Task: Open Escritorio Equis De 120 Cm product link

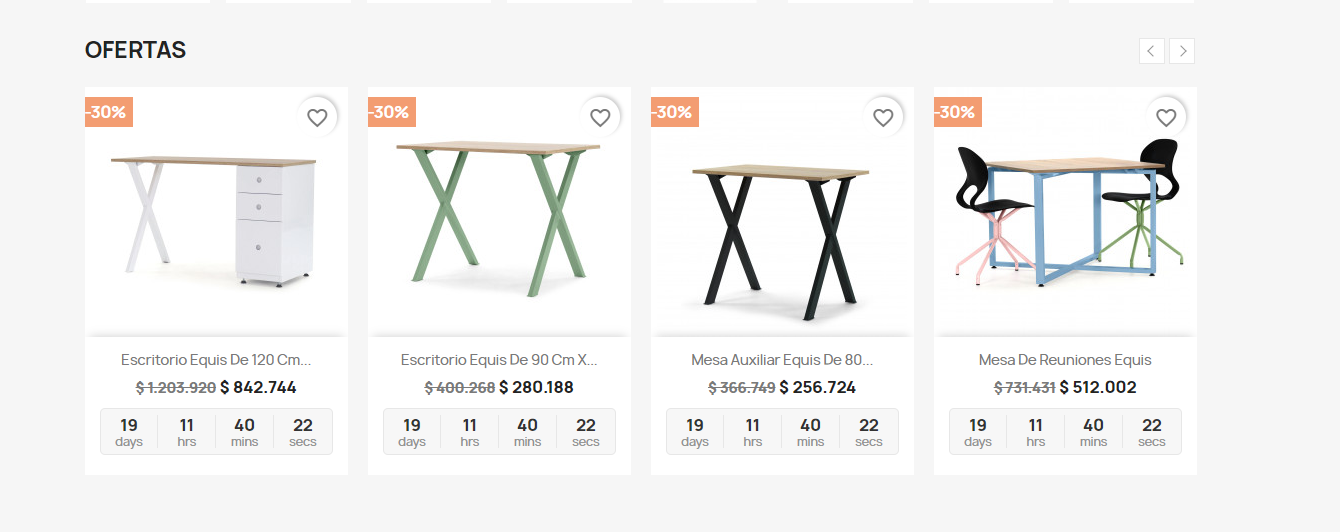Action: 216,360
